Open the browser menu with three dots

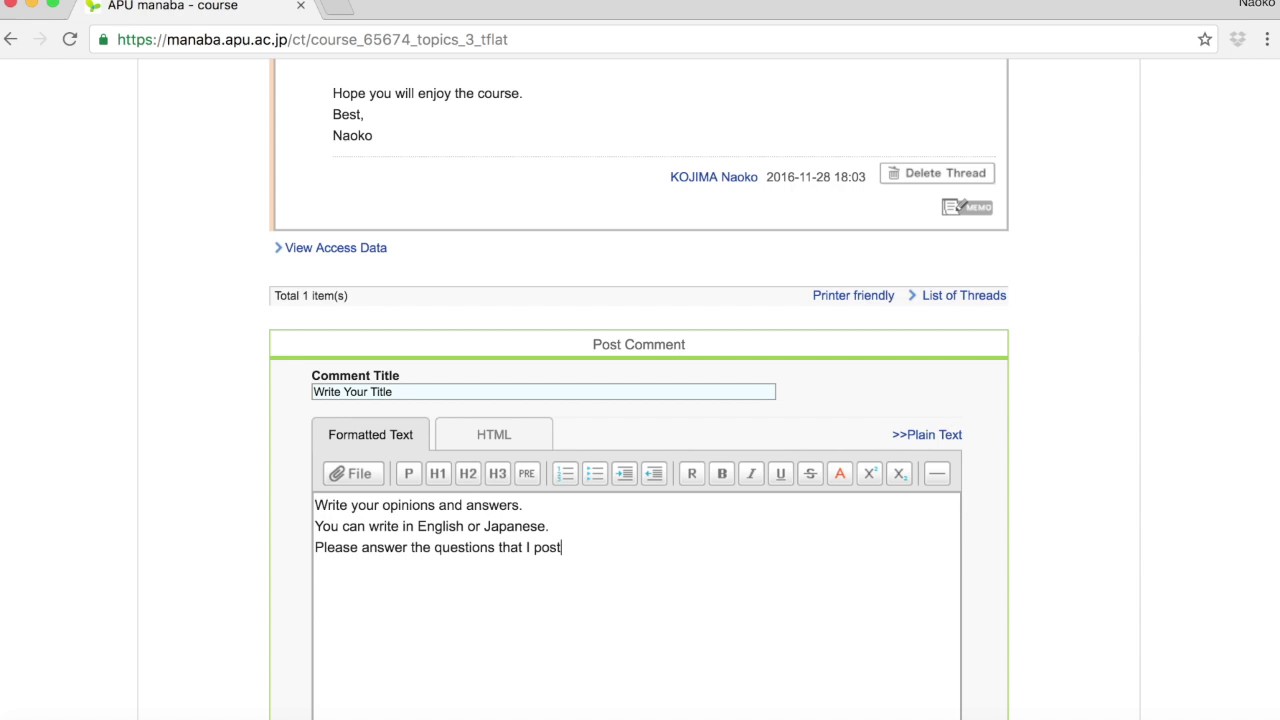pos(1268,39)
